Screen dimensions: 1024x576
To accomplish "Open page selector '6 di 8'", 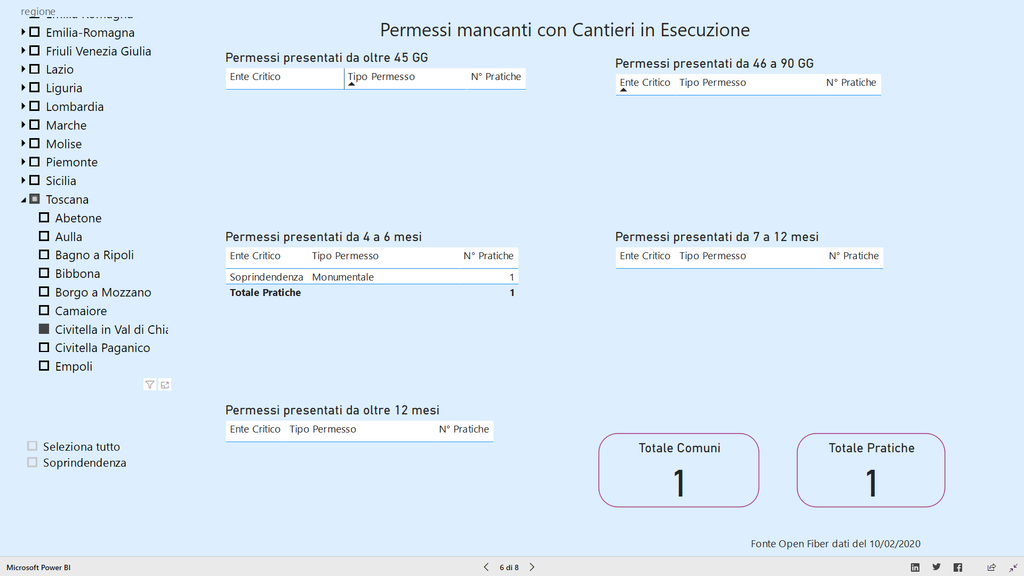I will point(509,567).
